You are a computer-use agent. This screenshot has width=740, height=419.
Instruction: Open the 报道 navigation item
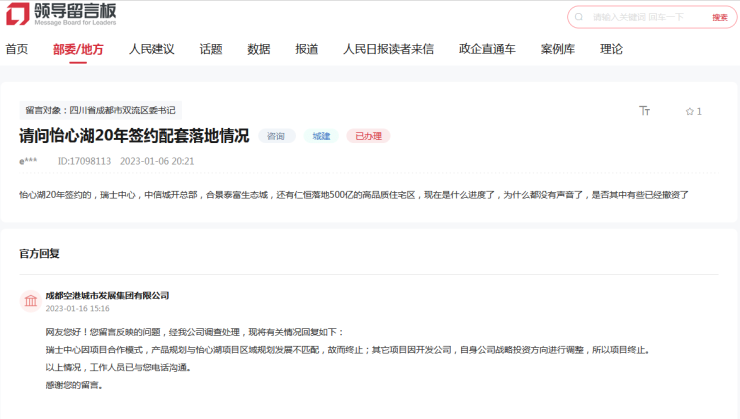tap(307, 49)
